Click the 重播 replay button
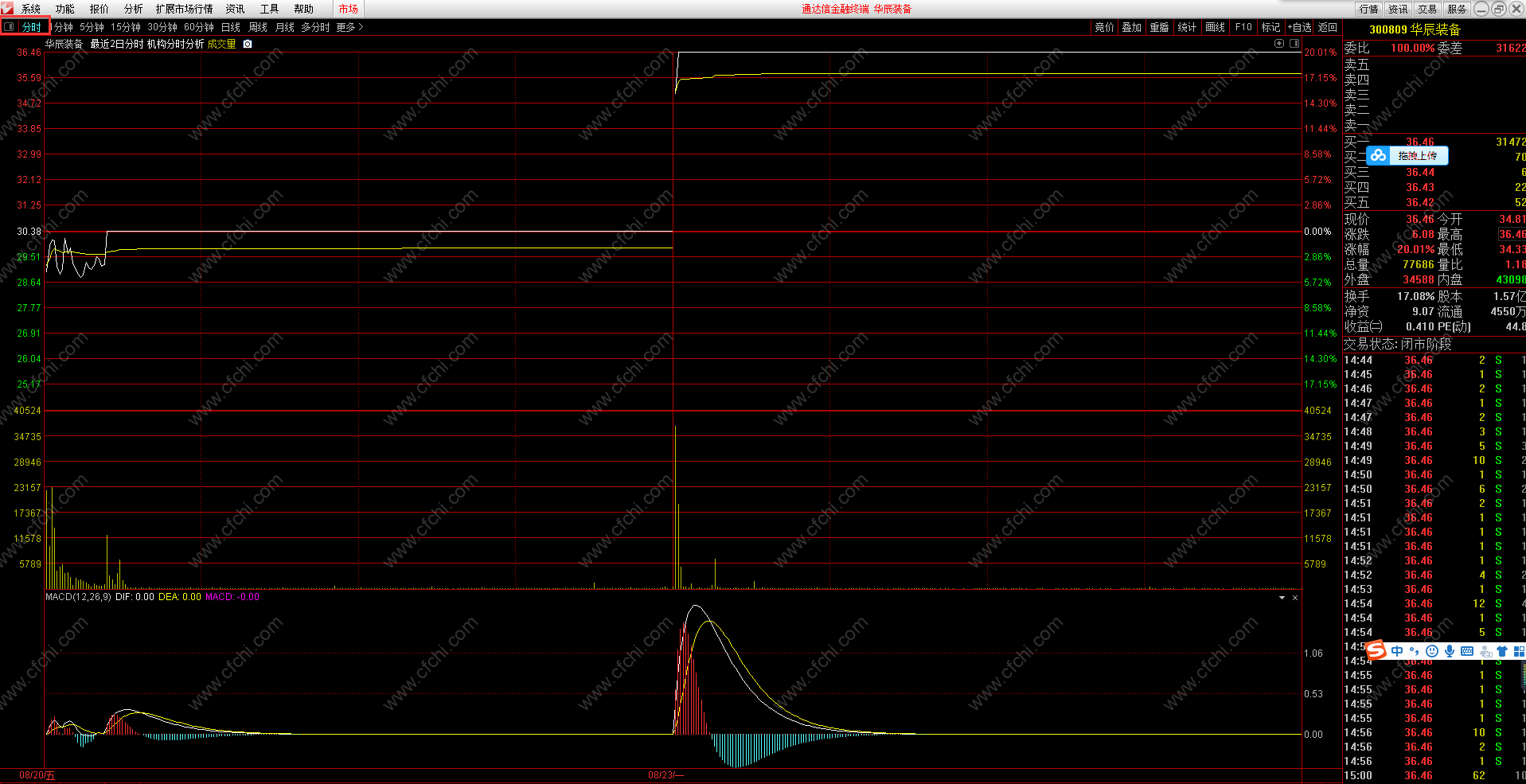 1160,27
